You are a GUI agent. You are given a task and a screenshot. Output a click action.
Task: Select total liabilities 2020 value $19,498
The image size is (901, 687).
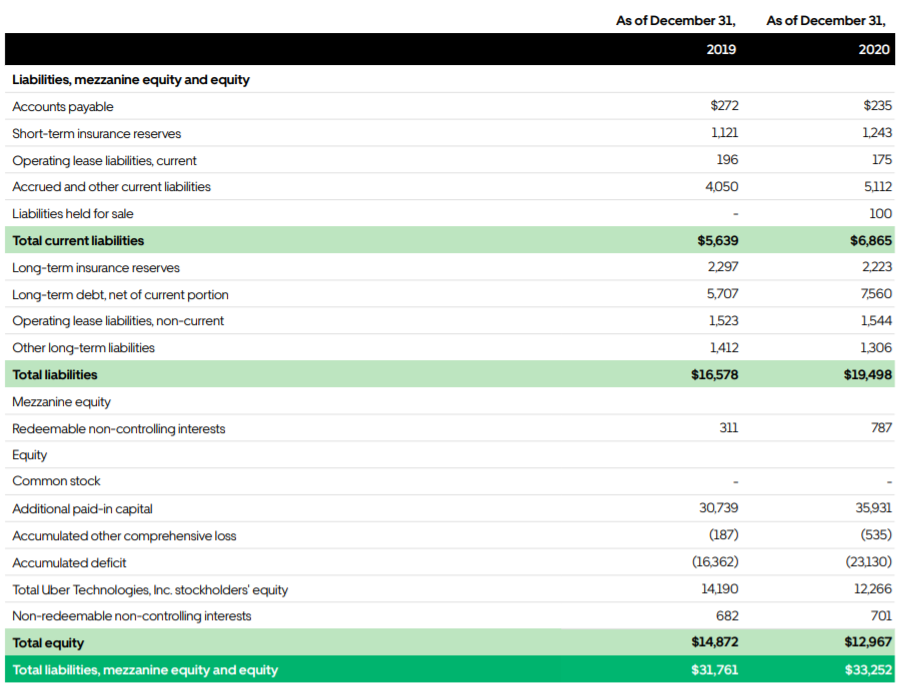pos(868,375)
